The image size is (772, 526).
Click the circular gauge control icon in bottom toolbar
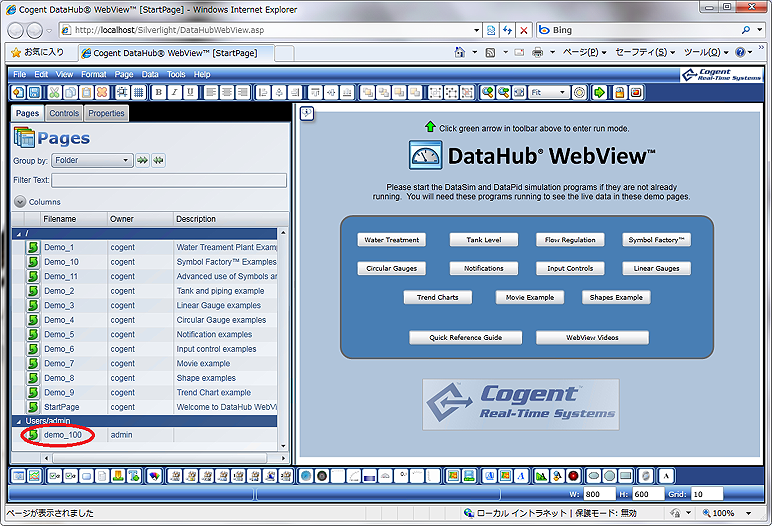306,476
